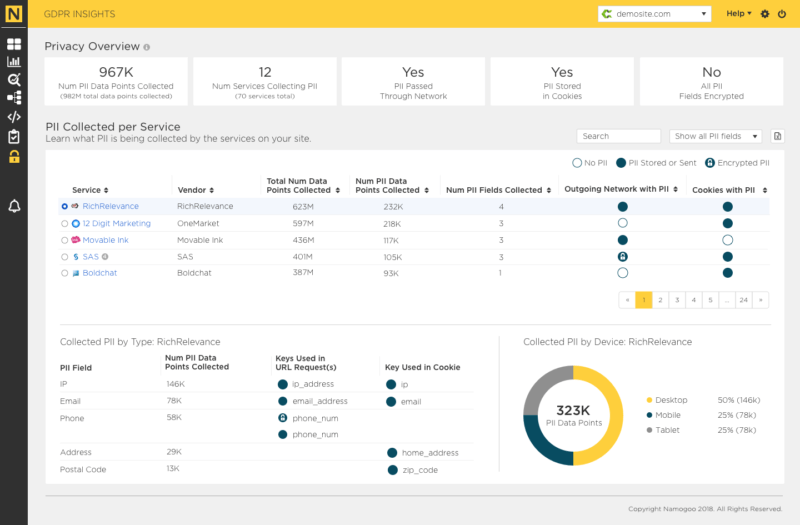Go to pagination page 24

[x=743, y=300]
